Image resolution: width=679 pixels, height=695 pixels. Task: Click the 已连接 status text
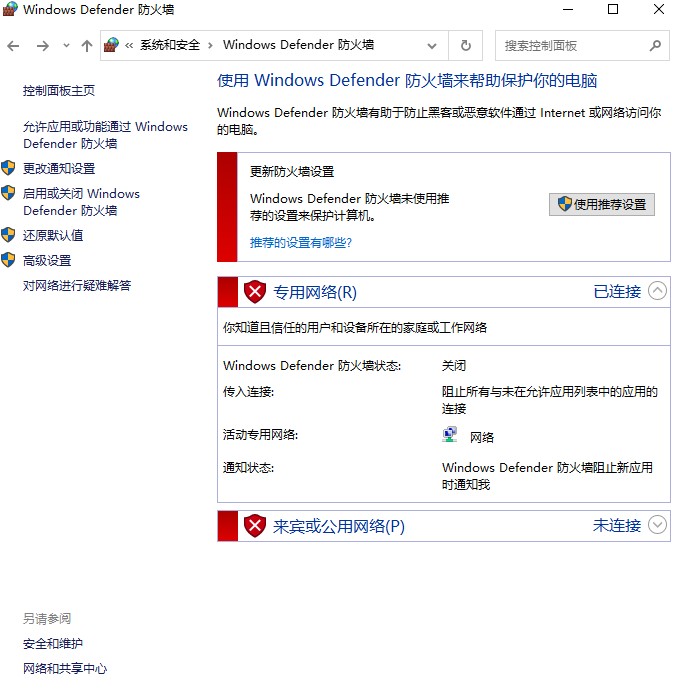617,292
